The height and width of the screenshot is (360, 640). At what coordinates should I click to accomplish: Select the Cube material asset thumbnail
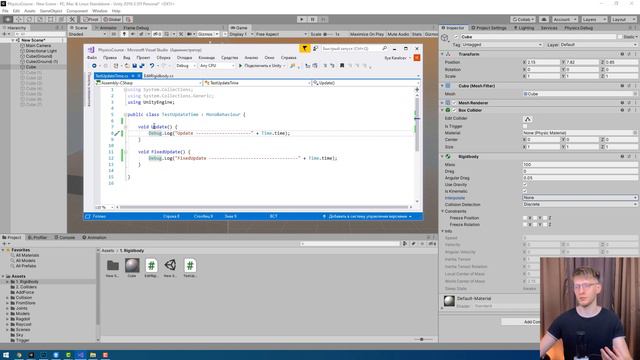tap(132, 266)
